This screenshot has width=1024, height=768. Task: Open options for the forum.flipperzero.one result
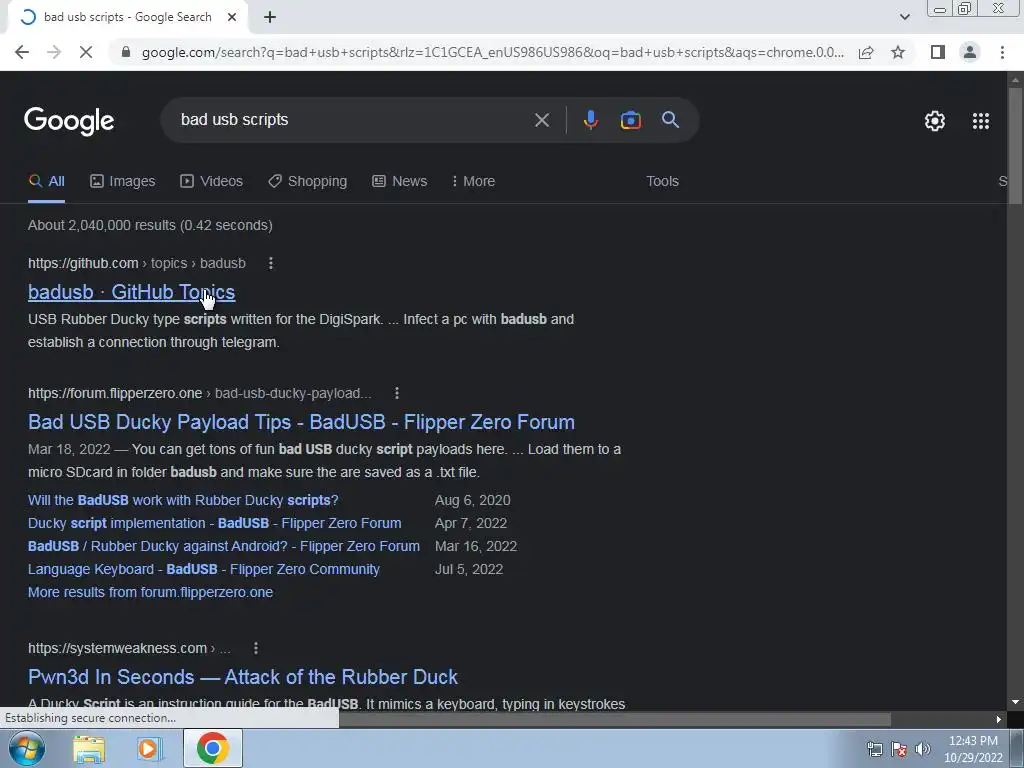[396, 393]
